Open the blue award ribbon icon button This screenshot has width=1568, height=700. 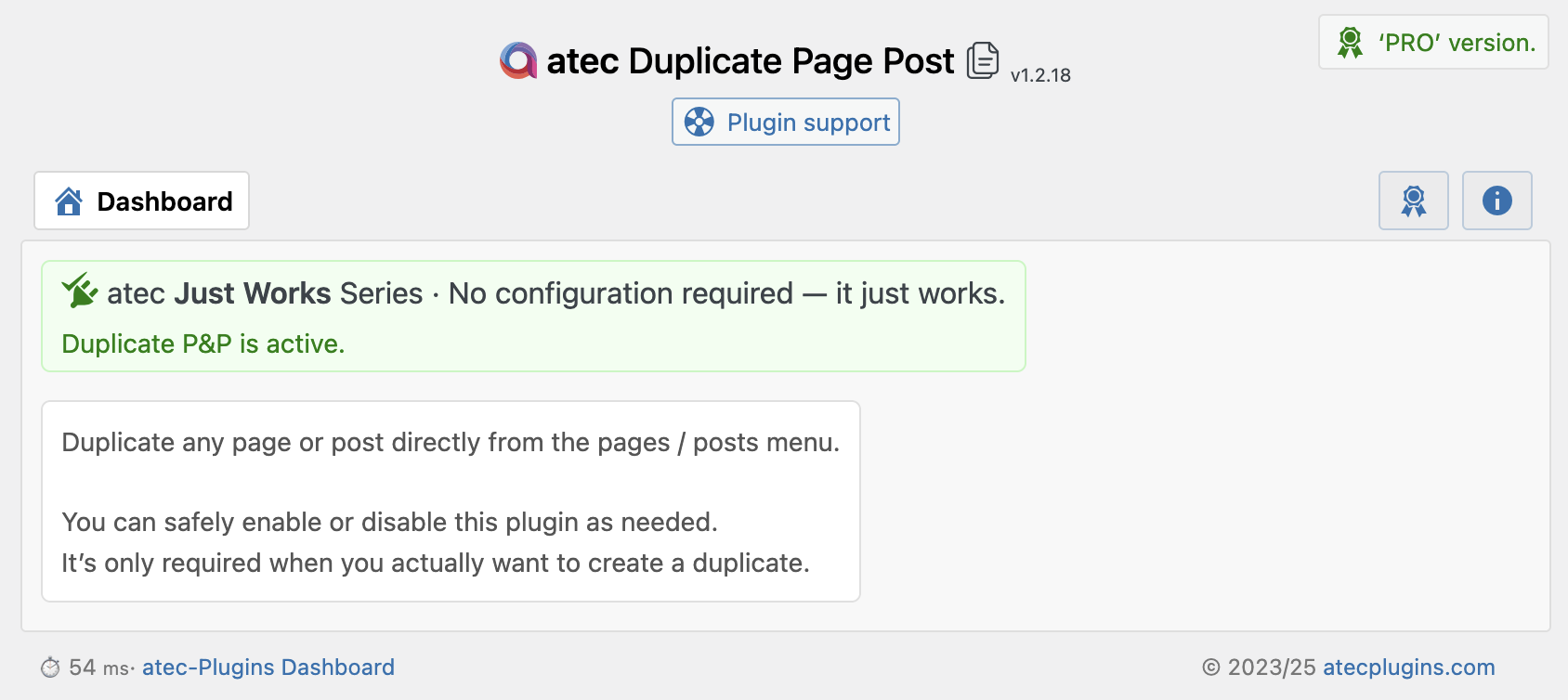coord(1413,201)
